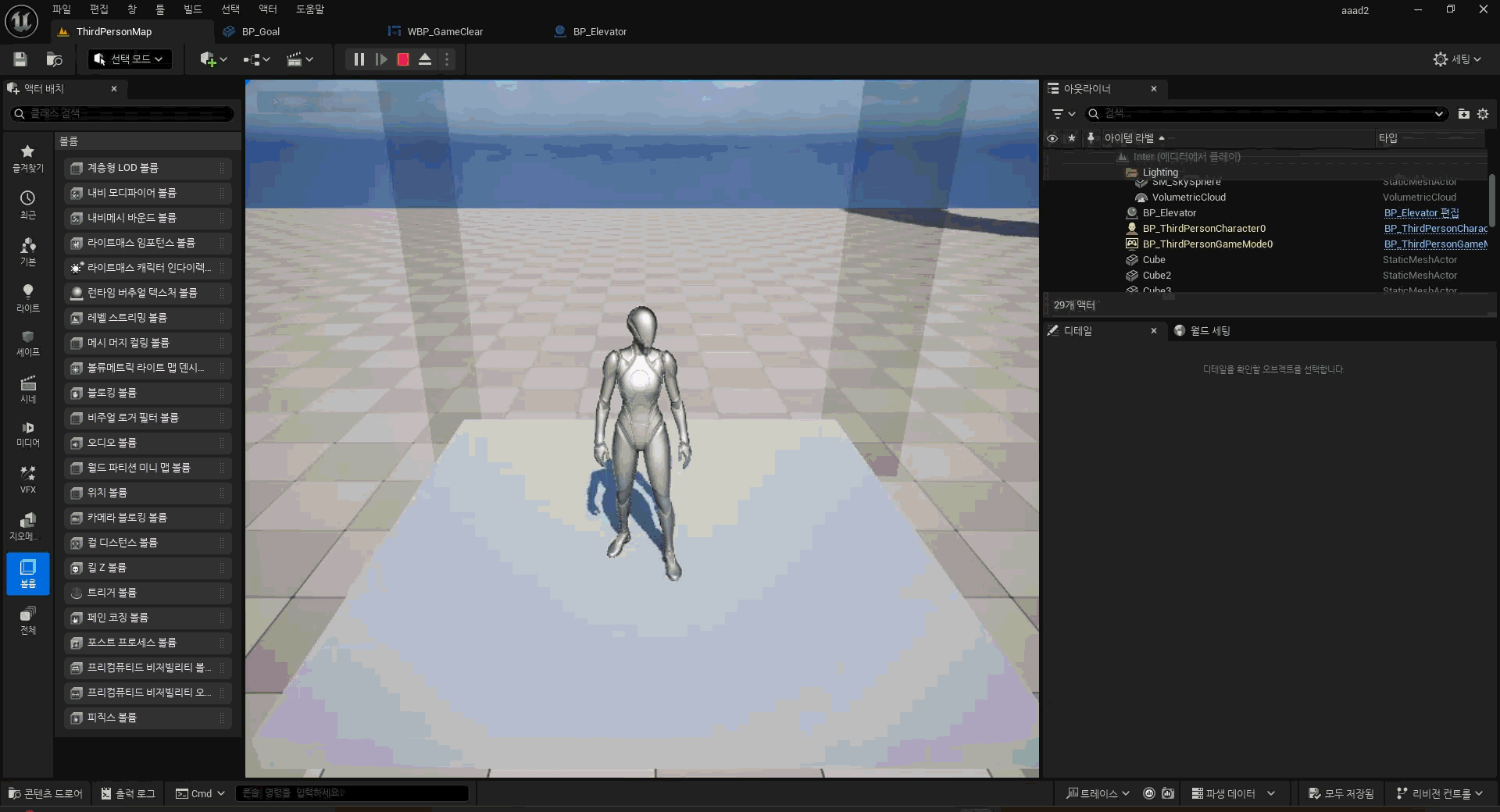Open the 빌드 menu

(193, 9)
